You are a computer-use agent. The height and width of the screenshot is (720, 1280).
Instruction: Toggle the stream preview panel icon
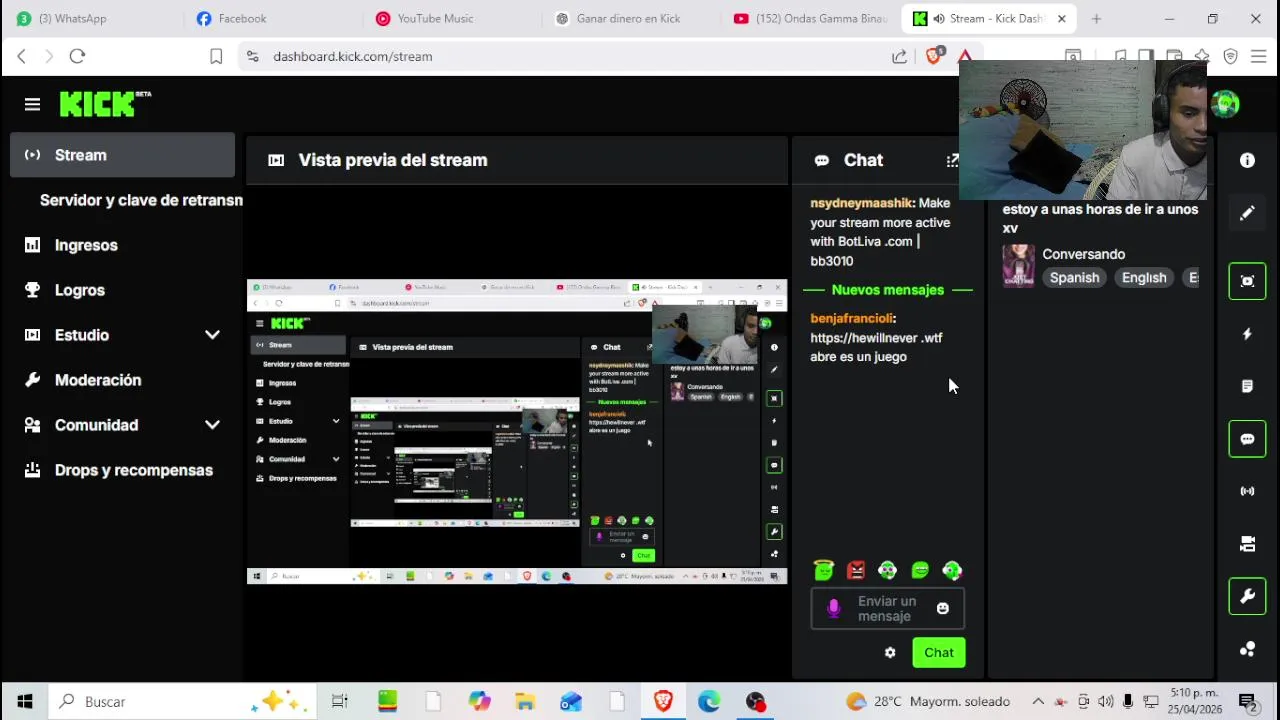(x=1247, y=281)
